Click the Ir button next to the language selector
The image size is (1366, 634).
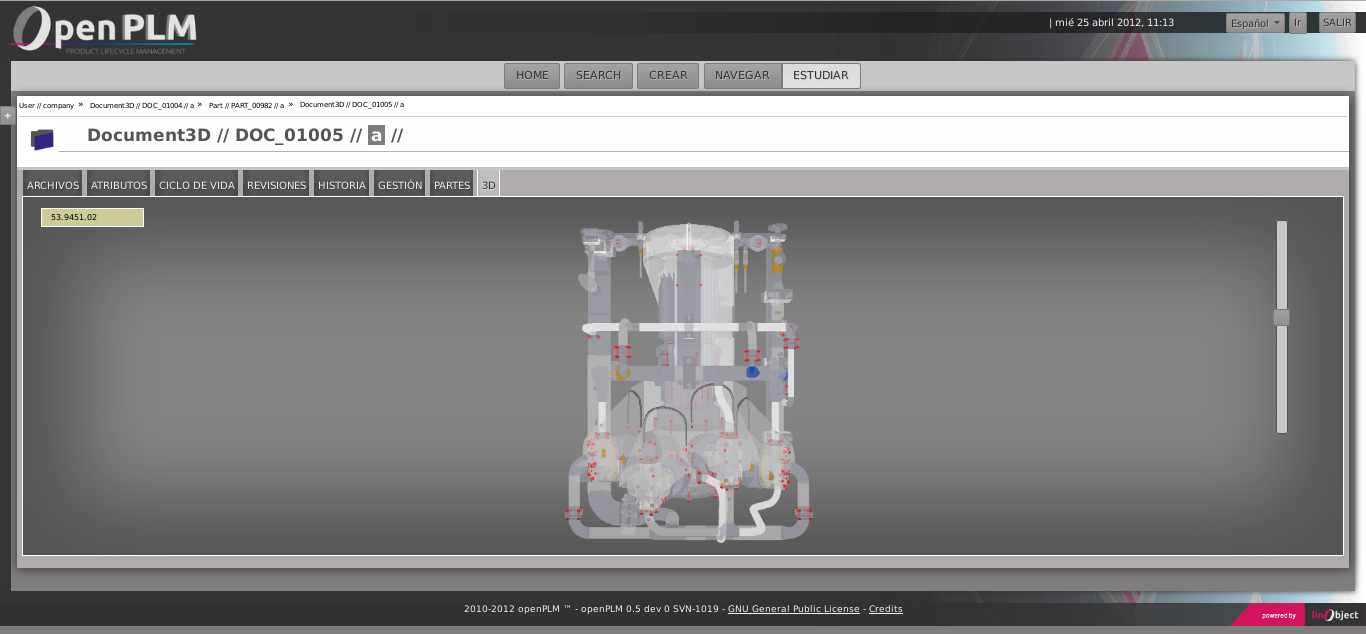click(x=1298, y=22)
